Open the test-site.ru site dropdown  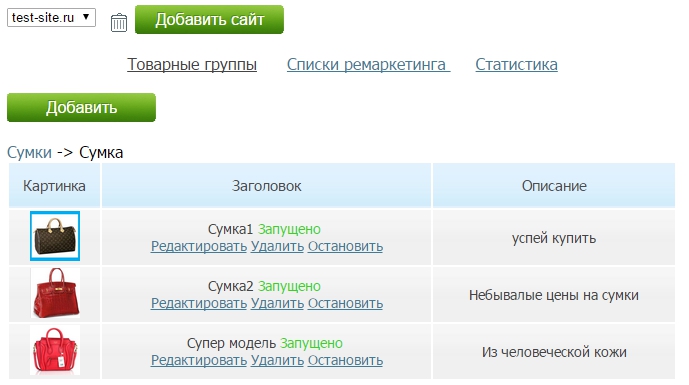click(x=51, y=18)
